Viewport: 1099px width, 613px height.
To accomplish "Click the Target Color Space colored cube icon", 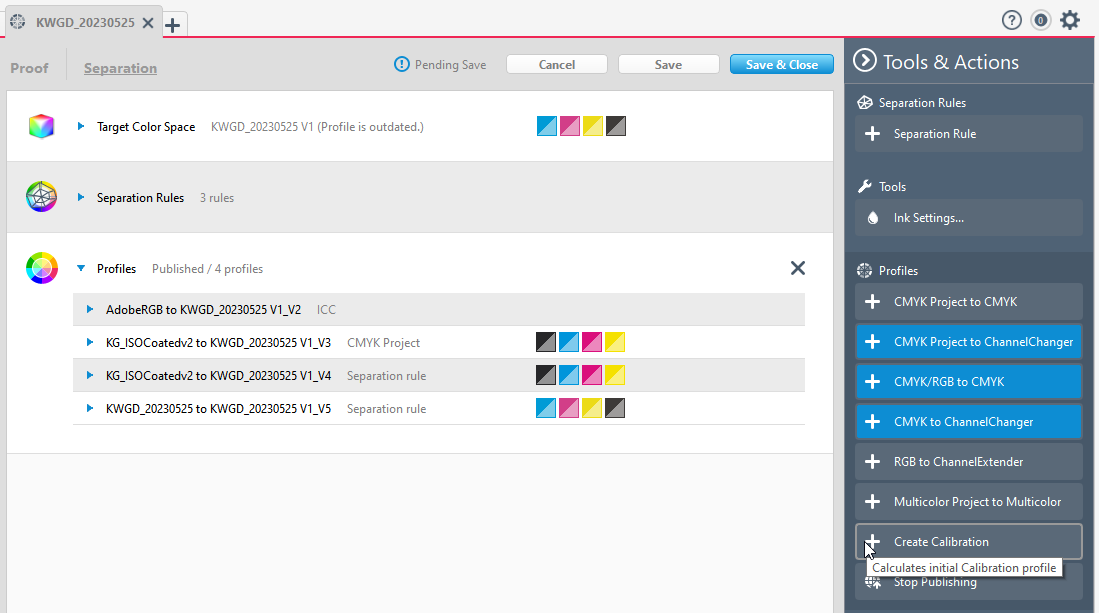I will point(41,126).
